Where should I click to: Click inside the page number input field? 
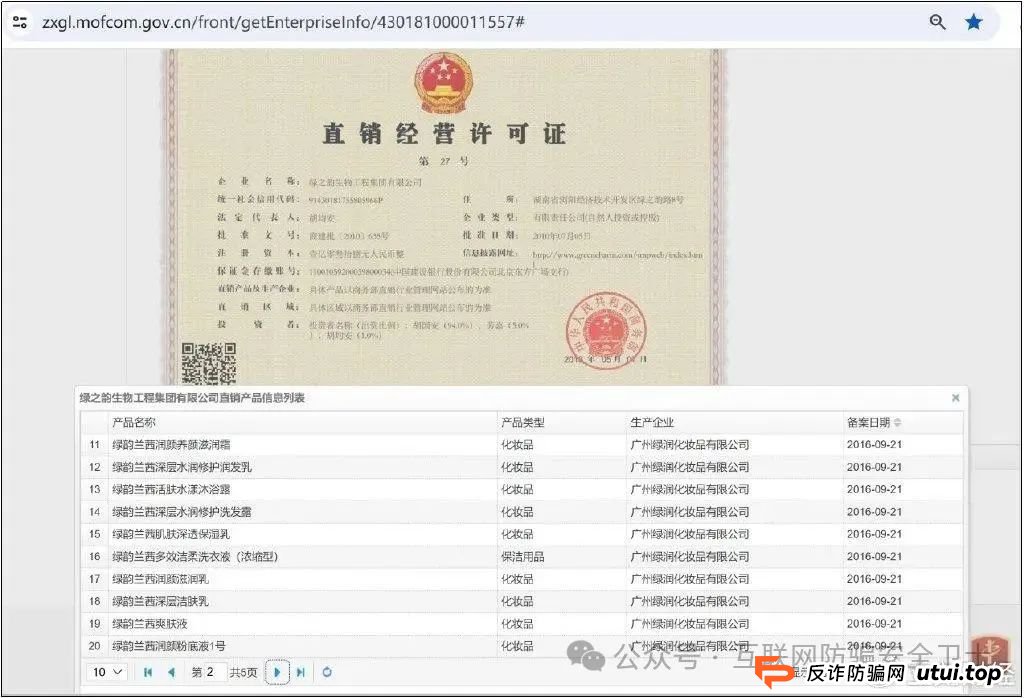(x=210, y=672)
